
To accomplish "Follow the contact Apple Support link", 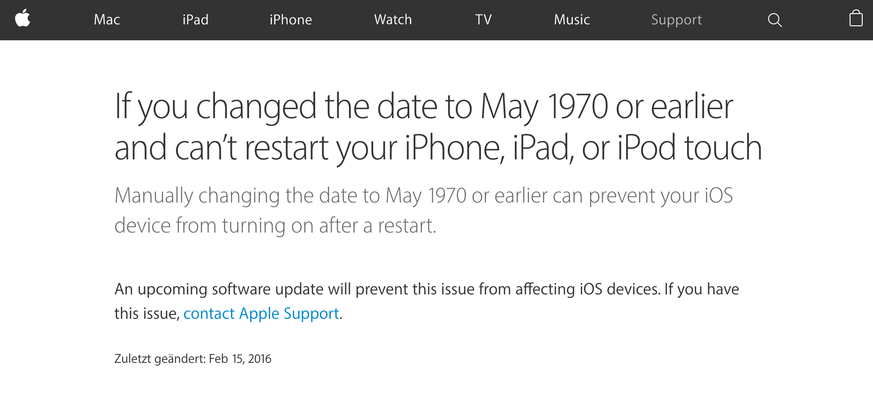I will (x=261, y=314).
